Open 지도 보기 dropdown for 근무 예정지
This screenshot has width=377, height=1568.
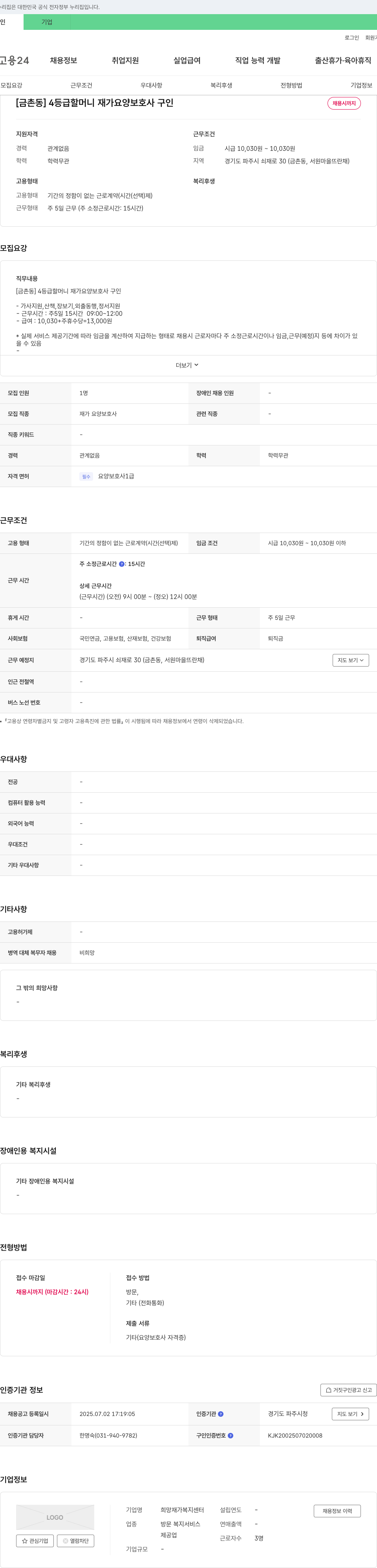click(x=351, y=660)
